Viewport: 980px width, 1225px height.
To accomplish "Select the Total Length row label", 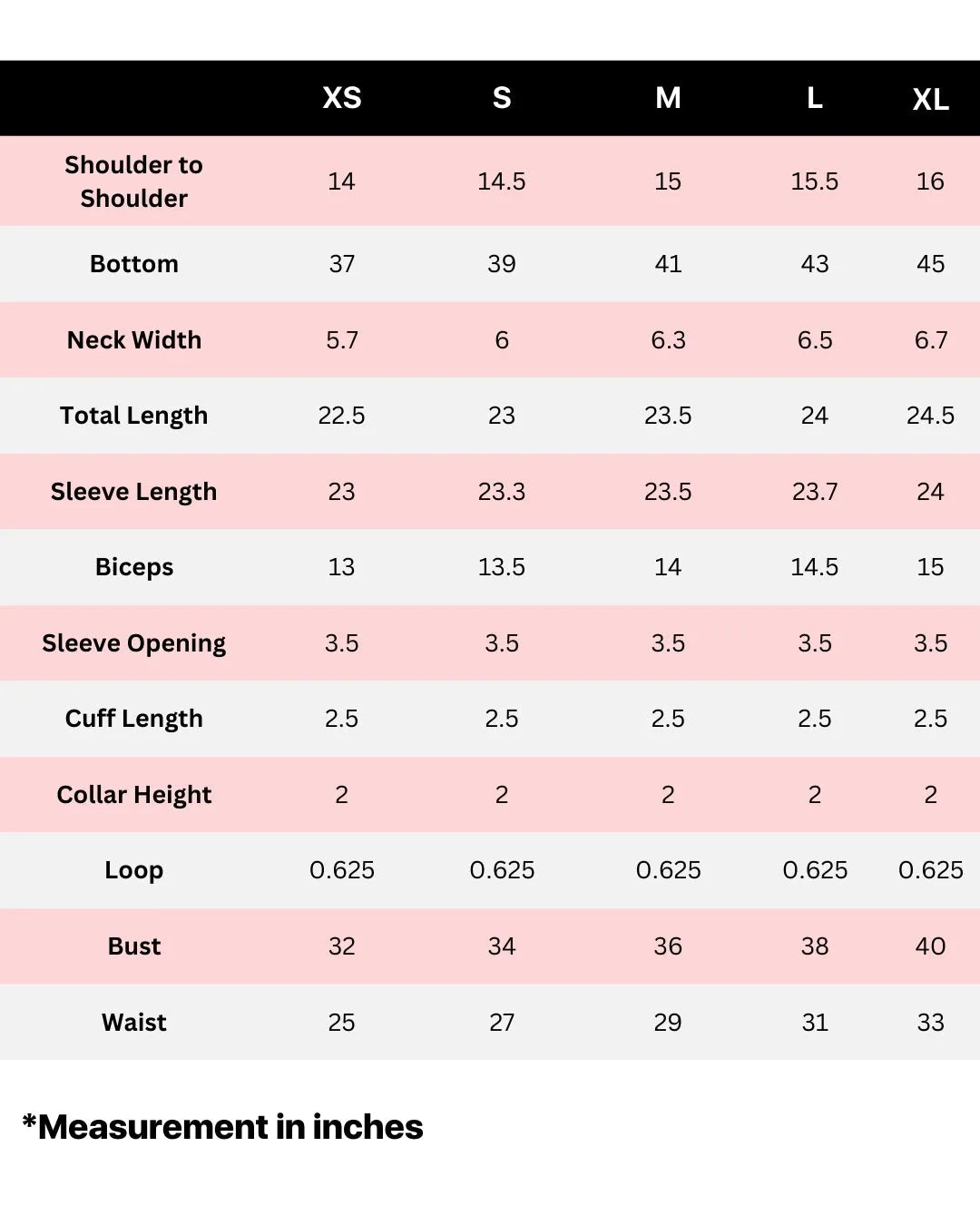I will (134, 416).
